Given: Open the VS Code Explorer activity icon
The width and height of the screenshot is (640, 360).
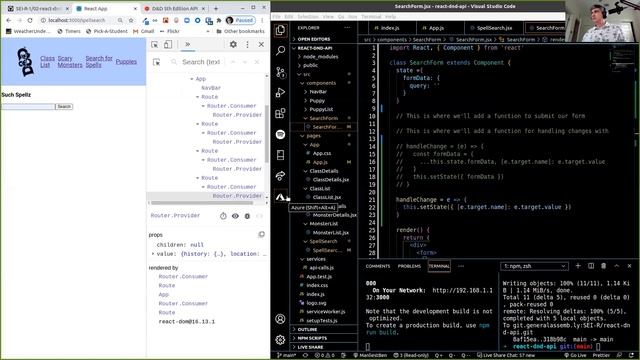Looking at the screenshot, I should (280, 30).
